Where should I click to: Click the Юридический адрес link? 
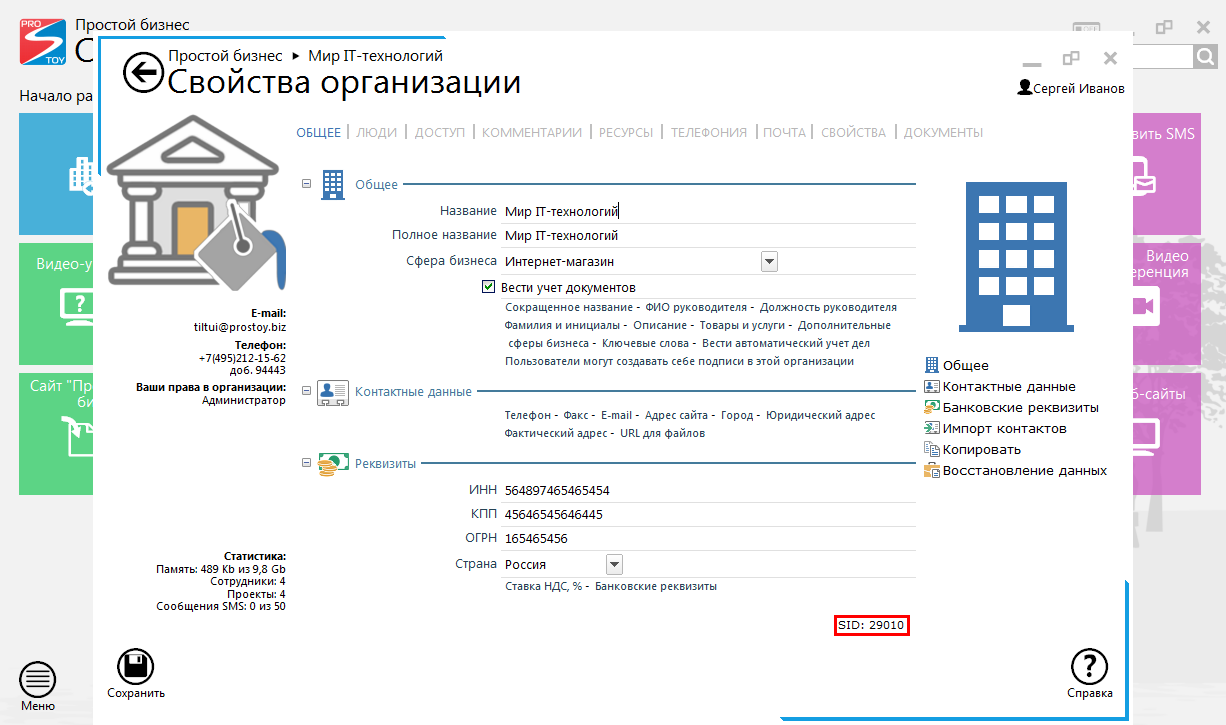[x=821, y=415]
